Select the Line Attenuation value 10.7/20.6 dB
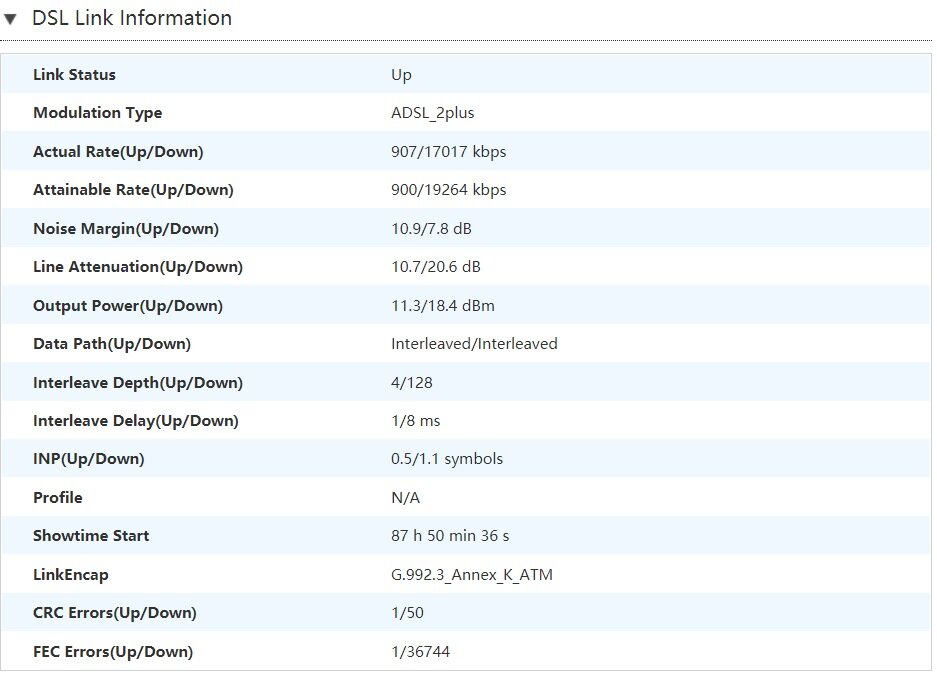This screenshot has width=937, height=674. pos(434,267)
